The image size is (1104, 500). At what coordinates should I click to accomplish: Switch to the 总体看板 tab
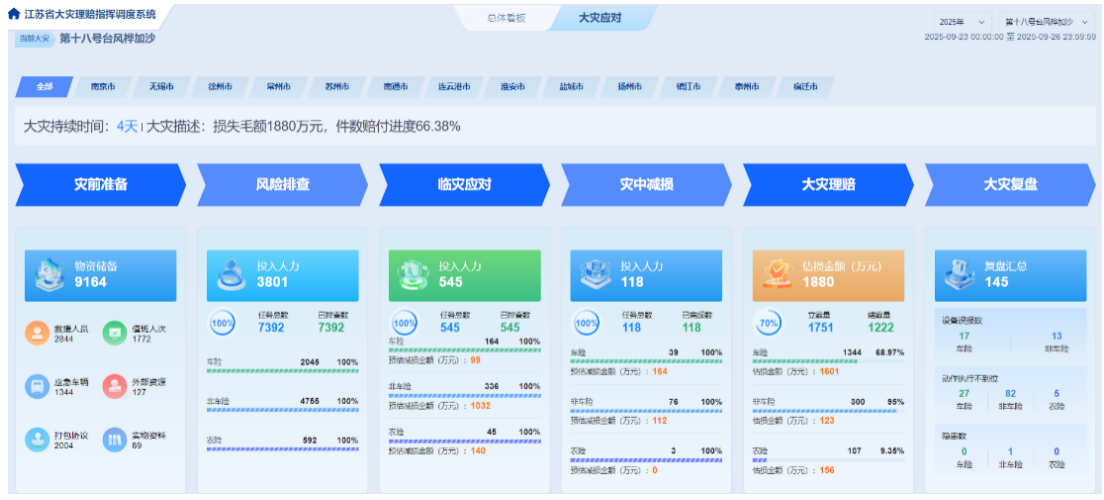(x=506, y=18)
